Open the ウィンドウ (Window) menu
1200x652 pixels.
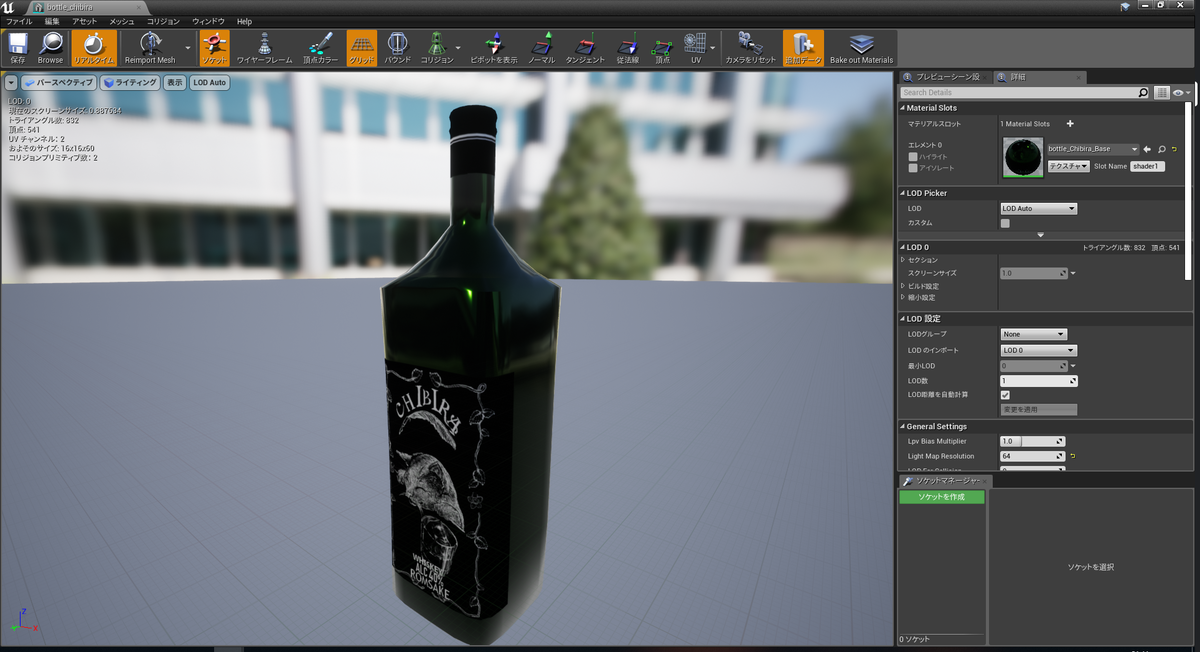(x=208, y=21)
